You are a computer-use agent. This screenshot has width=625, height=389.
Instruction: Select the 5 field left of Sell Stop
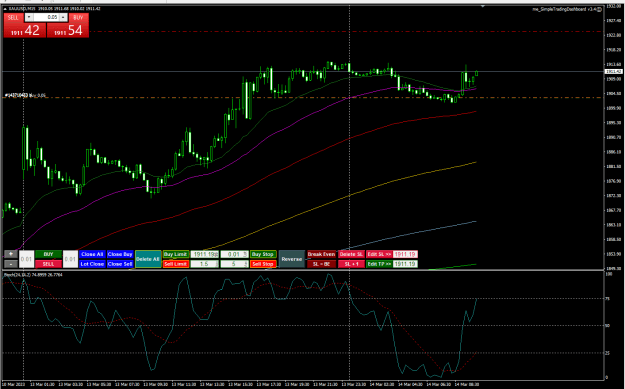pos(234,264)
